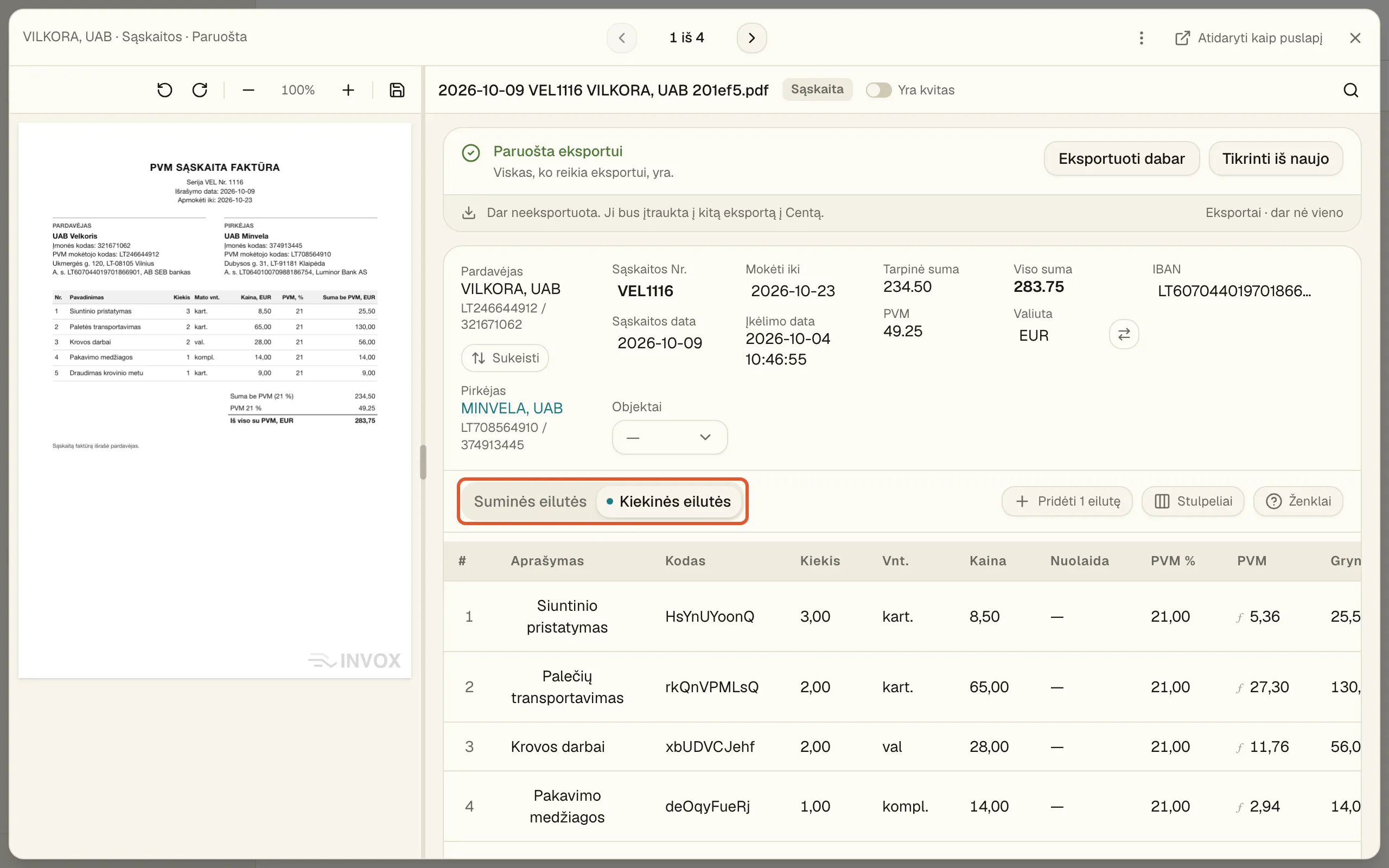Open the search magnifier icon

click(1351, 90)
